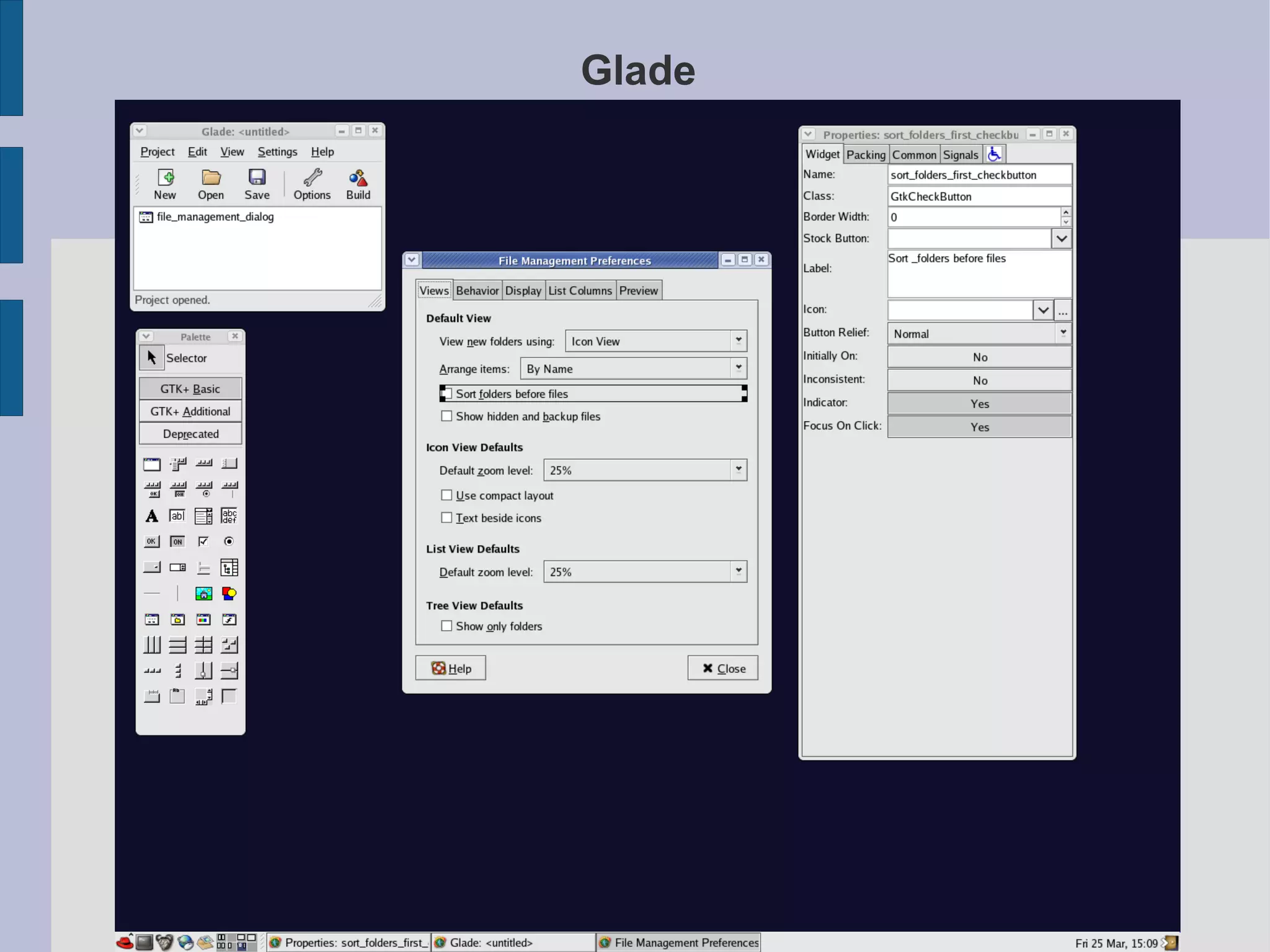Toggle Initially On property button
The height and width of the screenshot is (952, 1270).
(980, 357)
